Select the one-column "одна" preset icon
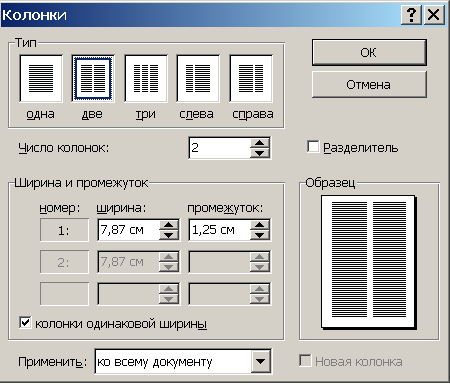 click(x=41, y=79)
